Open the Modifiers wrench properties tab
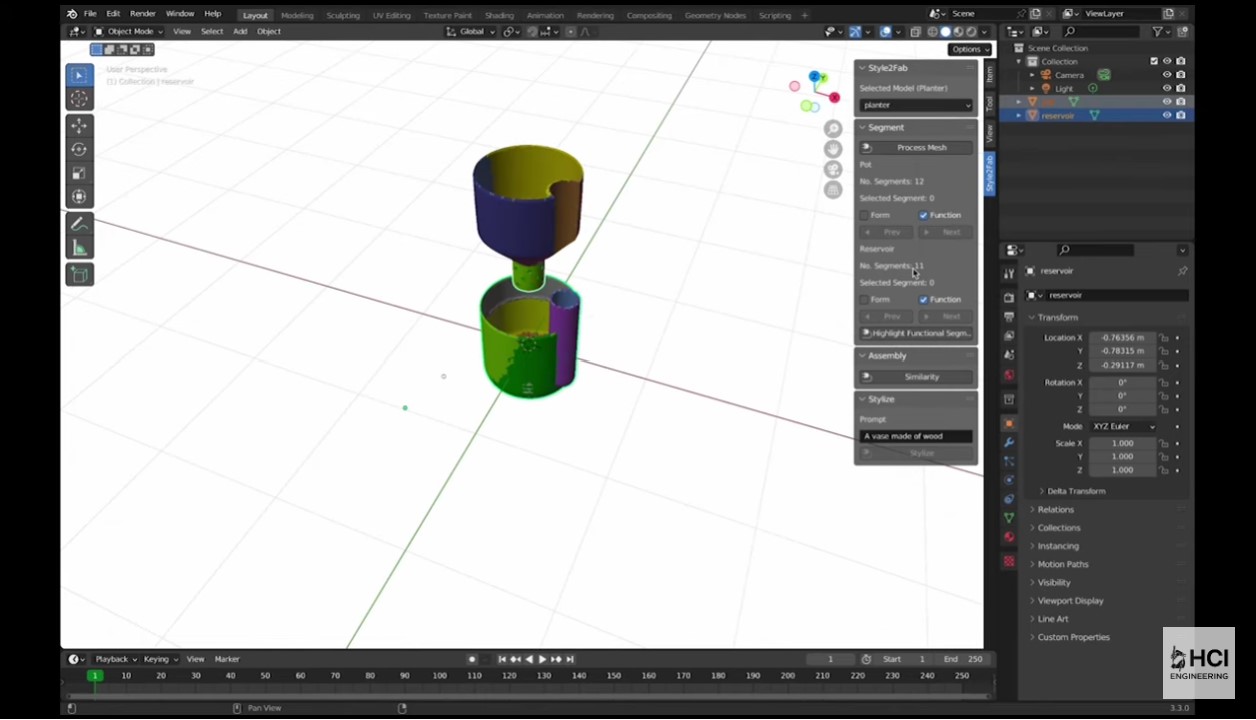The width and height of the screenshot is (1256, 720). tap(1009, 442)
